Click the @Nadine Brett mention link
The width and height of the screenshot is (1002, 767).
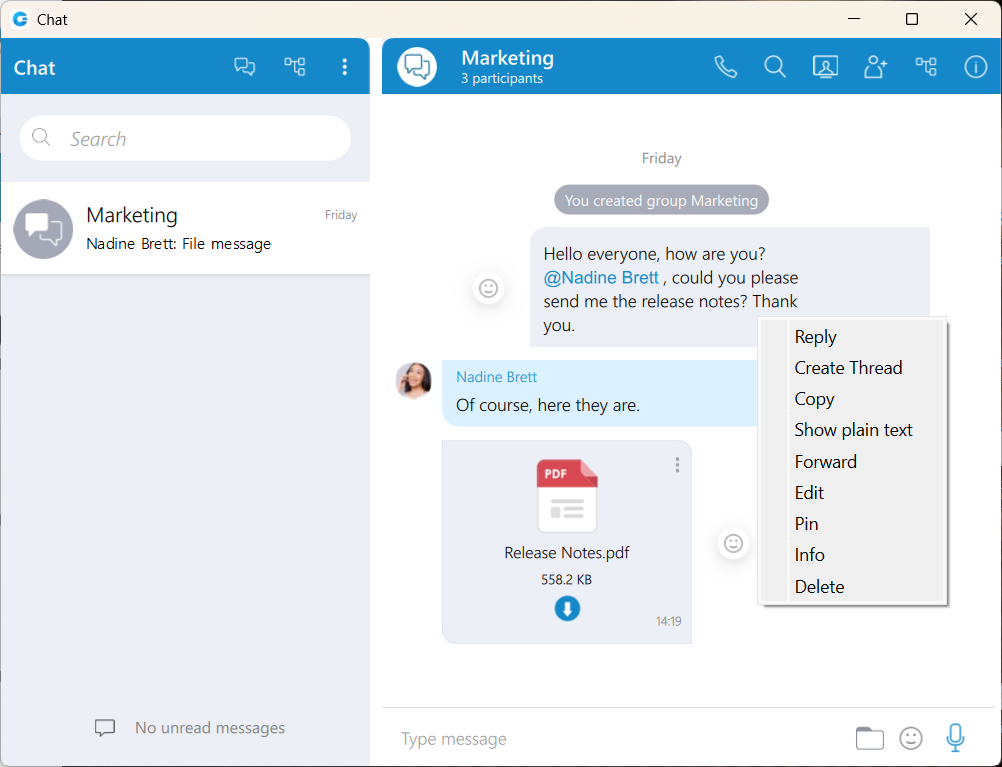pyautogui.click(x=601, y=277)
